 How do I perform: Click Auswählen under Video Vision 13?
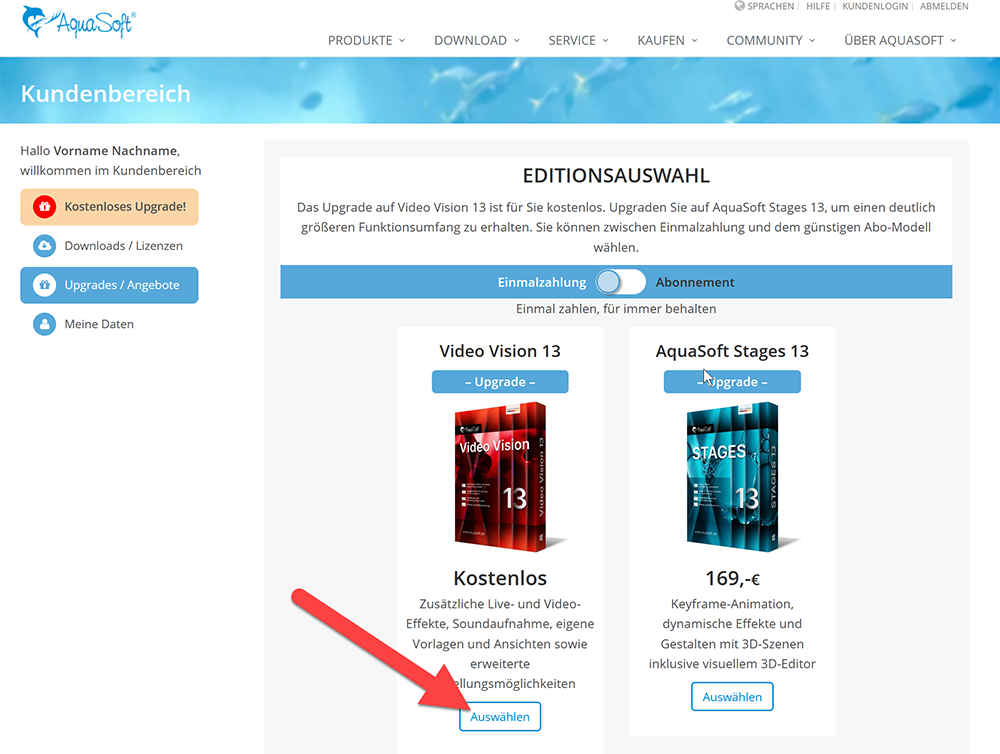point(500,716)
